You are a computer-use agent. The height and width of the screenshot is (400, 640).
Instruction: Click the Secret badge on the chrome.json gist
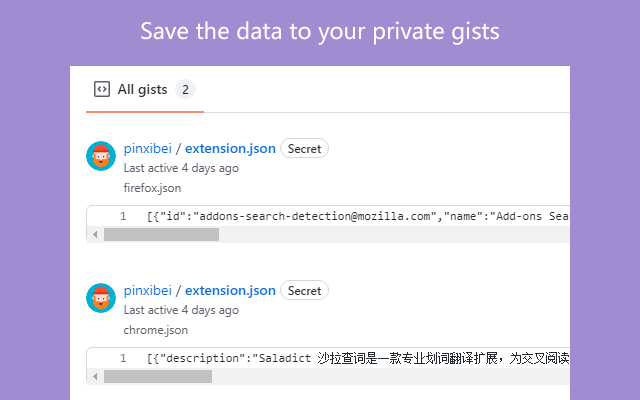304,291
